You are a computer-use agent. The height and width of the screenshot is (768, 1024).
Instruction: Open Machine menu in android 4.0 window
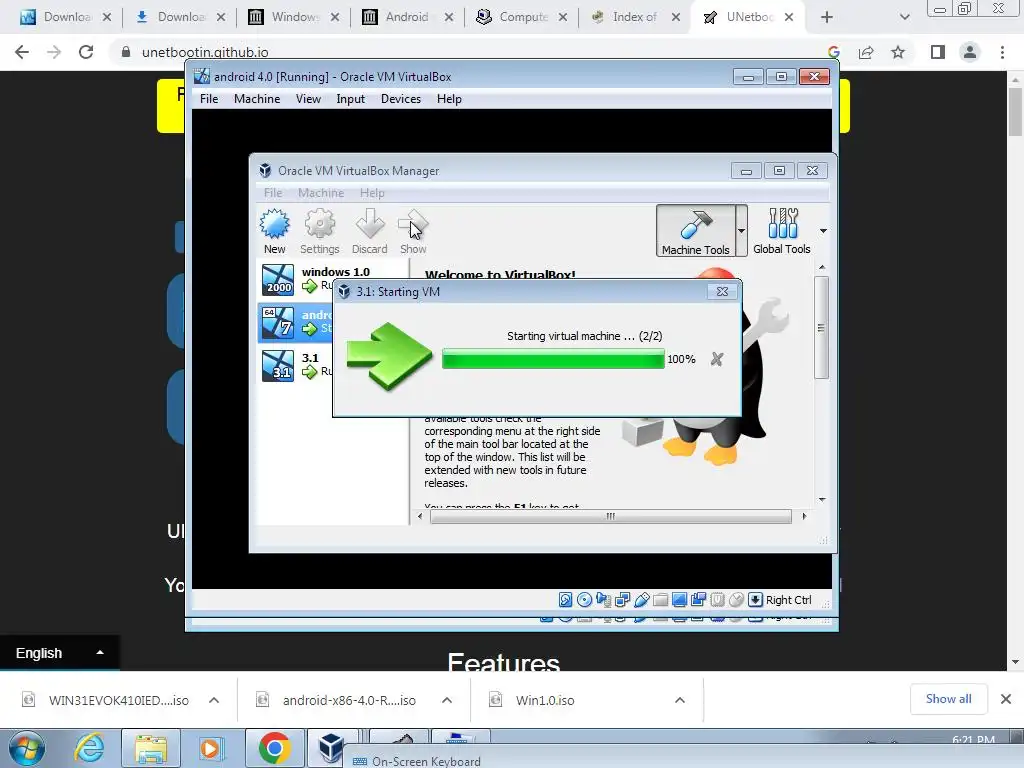point(257,99)
